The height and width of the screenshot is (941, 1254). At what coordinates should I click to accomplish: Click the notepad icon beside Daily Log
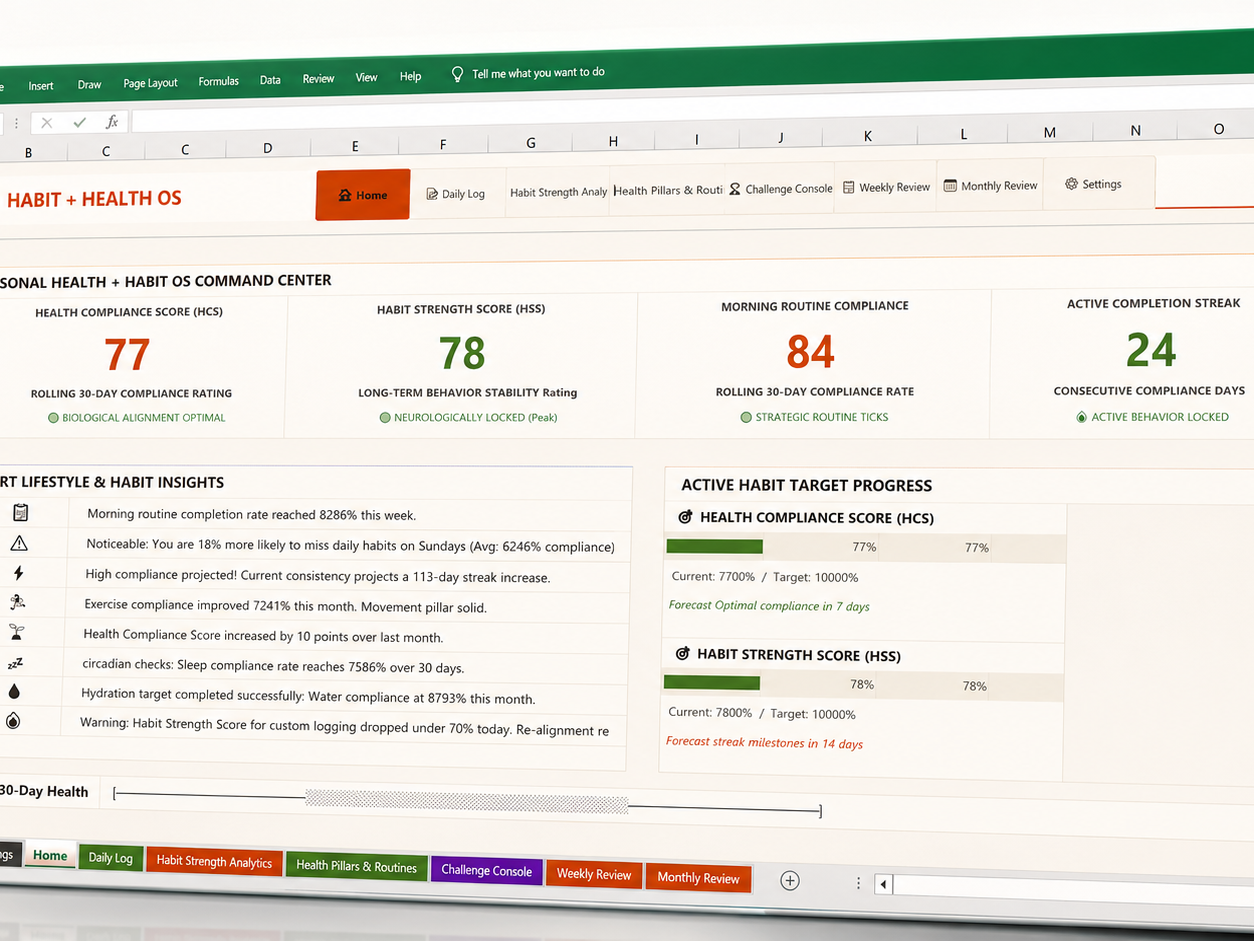tap(432, 194)
